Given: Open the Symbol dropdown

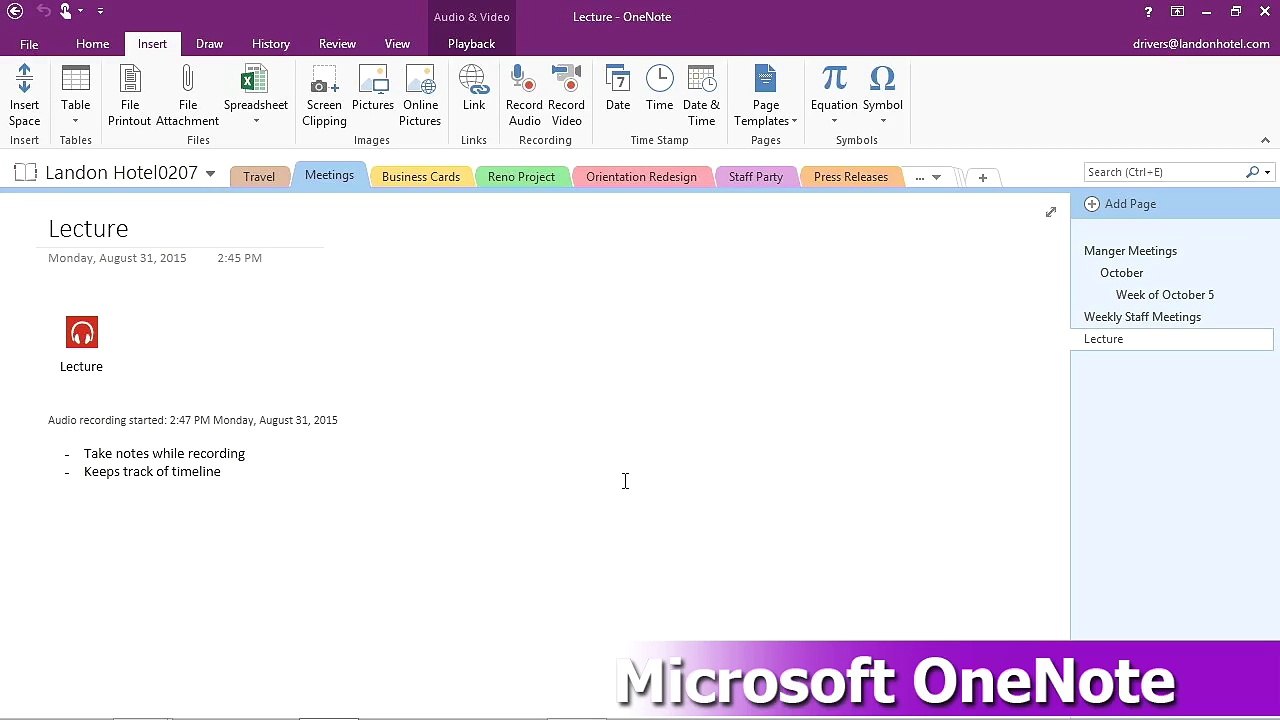Looking at the screenshot, I should (882, 95).
